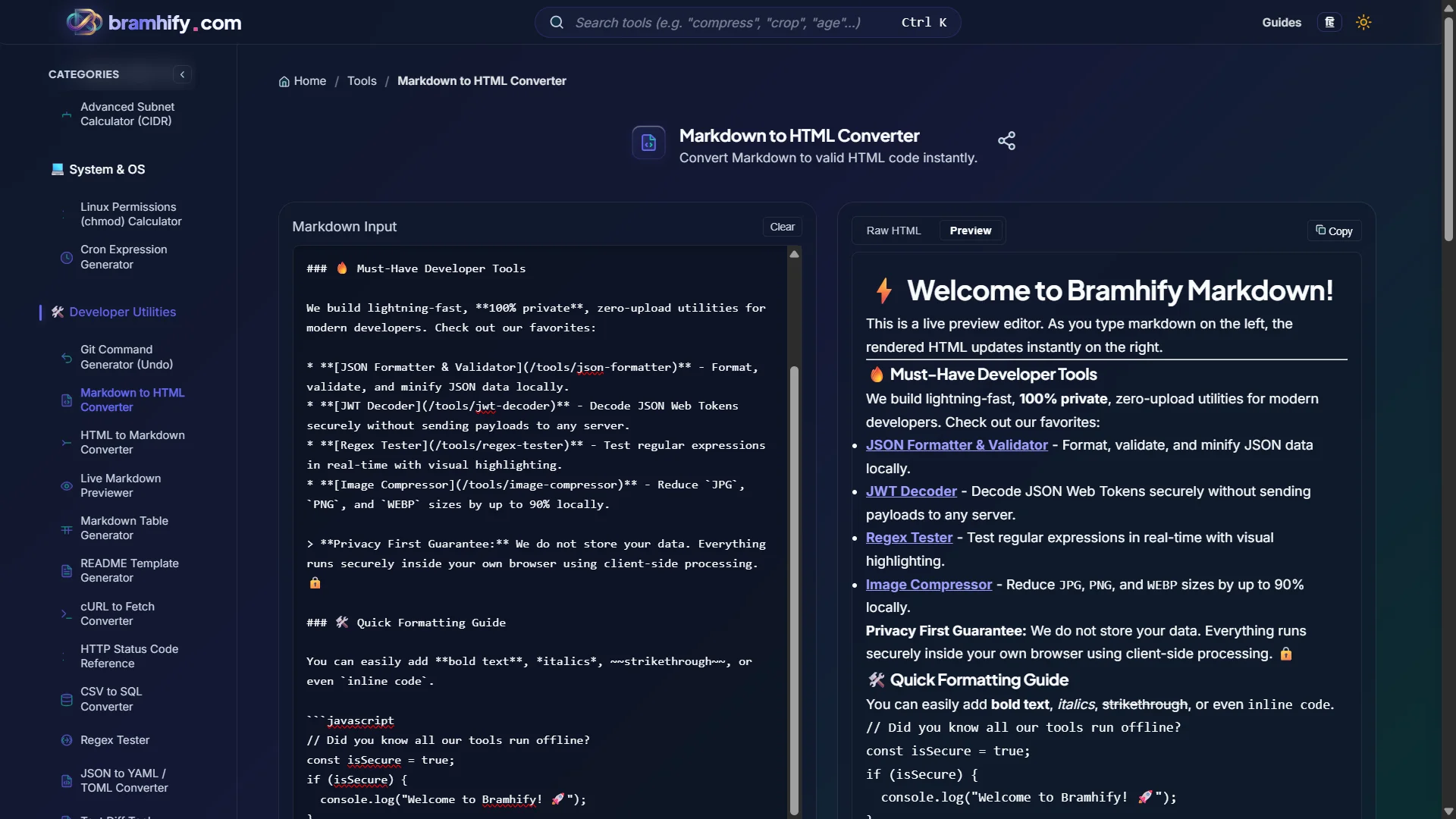Click the HTML to Markdown Converter icon
The image size is (1456, 819).
click(x=67, y=443)
